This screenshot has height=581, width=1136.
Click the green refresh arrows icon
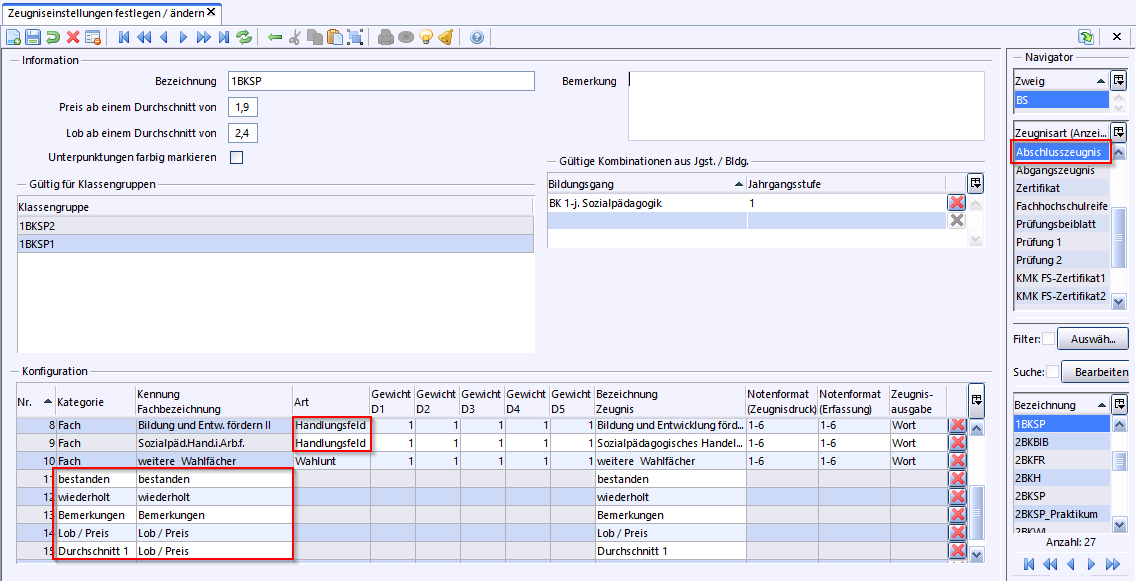click(244, 37)
